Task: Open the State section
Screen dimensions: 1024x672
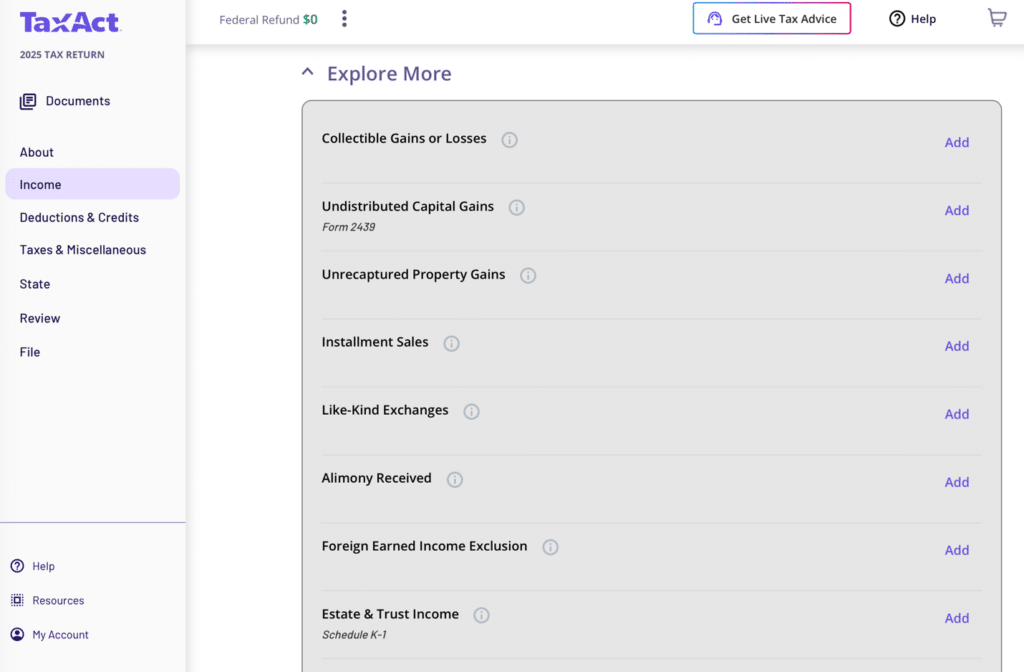Action: click(34, 284)
